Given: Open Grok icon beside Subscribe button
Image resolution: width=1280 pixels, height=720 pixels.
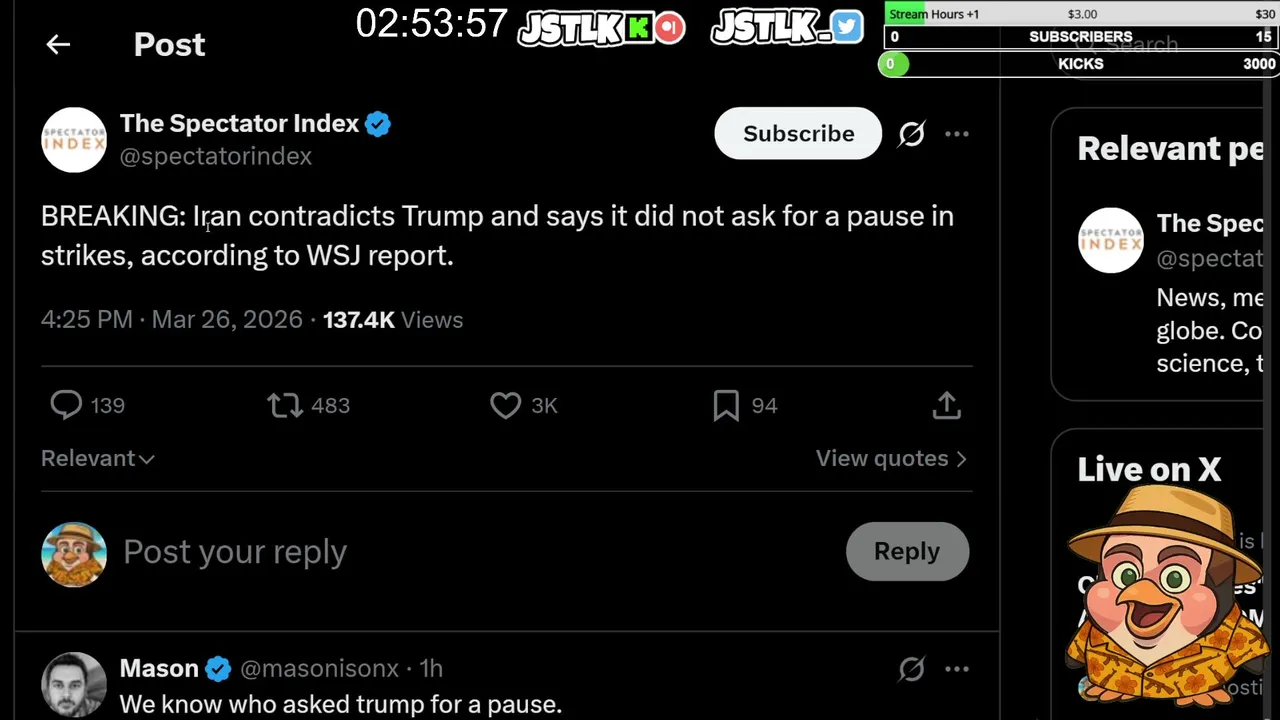Looking at the screenshot, I should [x=911, y=134].
